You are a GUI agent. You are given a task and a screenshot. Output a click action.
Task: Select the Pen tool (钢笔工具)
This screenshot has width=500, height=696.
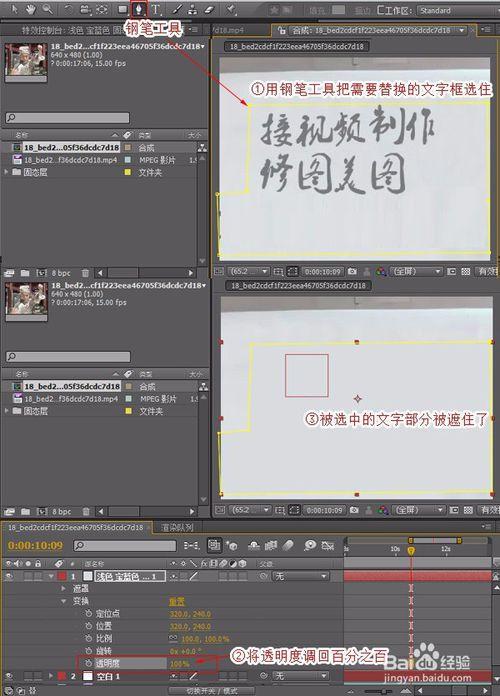click(139, 9)
